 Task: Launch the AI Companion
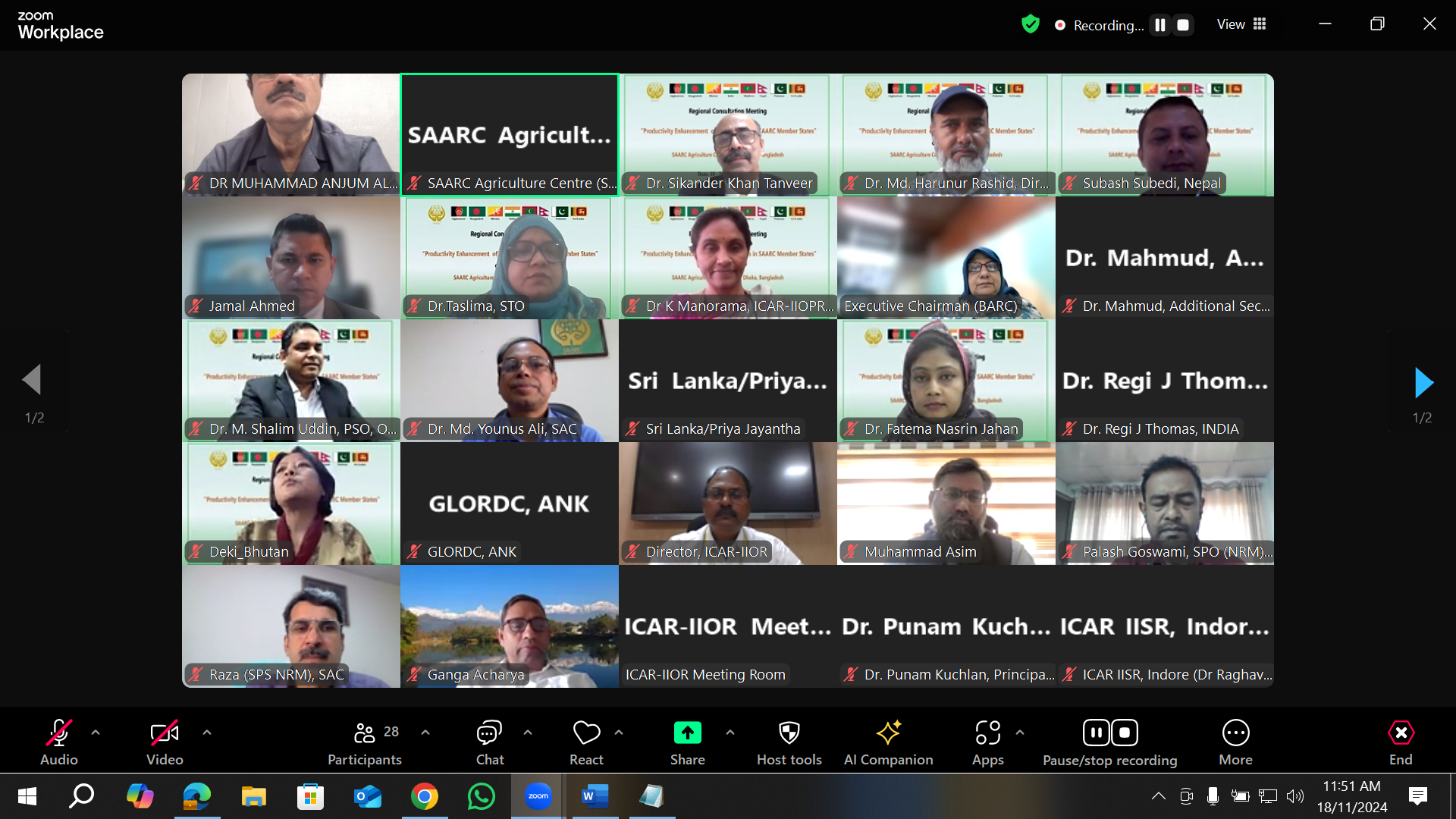[888, 733]
